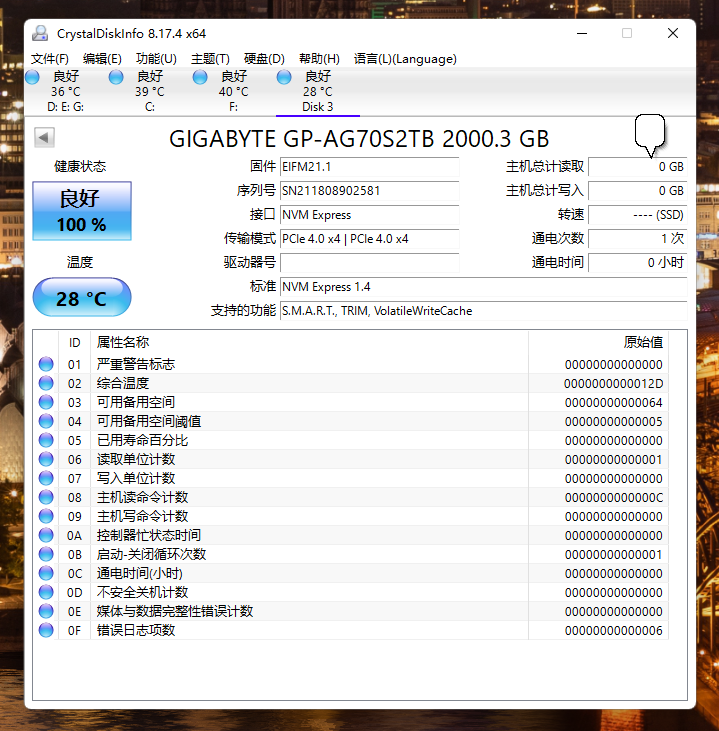This screenshot has width=719, height=731.
Task: Close the CrystalDiskInfo window
Action: point(673,34)
